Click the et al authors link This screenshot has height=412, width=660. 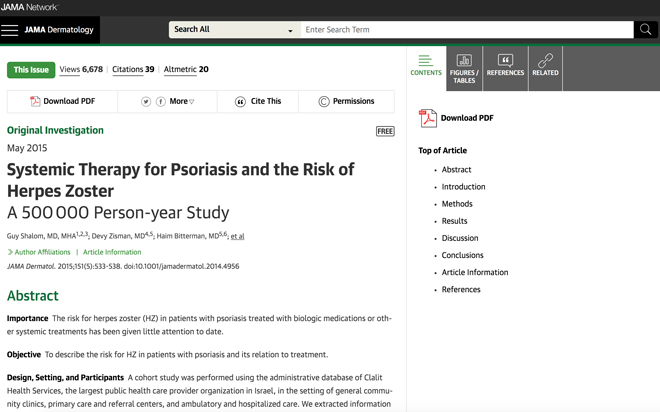click(x=237, y=236)
